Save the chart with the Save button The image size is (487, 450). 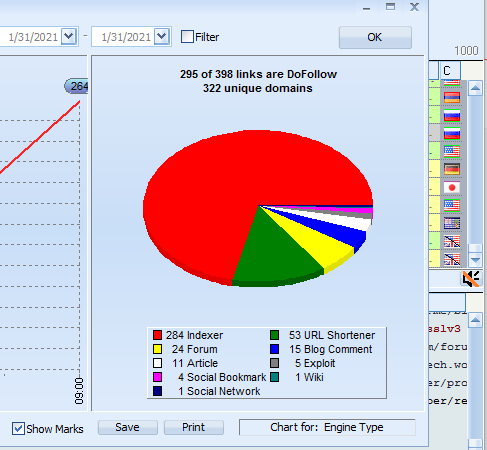click(x=127, y=427)
